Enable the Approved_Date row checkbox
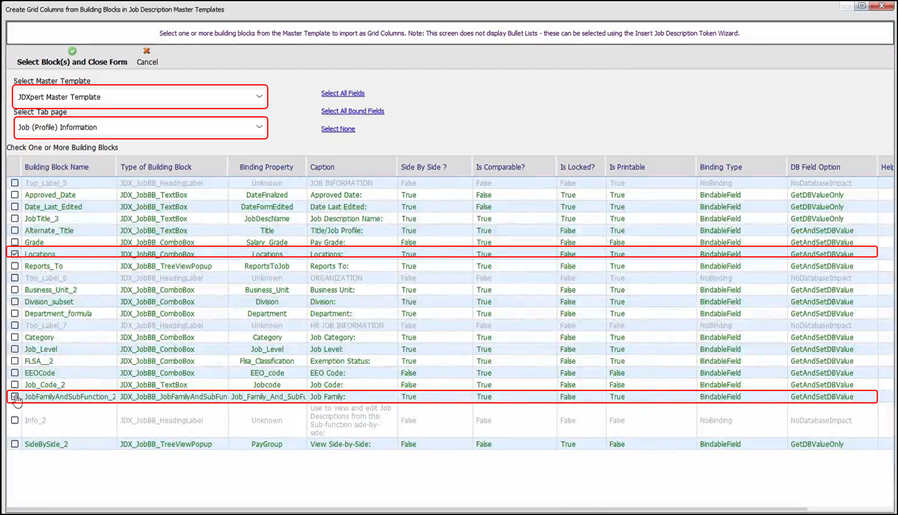Screen dimensions: 899x515 point(15,195)
